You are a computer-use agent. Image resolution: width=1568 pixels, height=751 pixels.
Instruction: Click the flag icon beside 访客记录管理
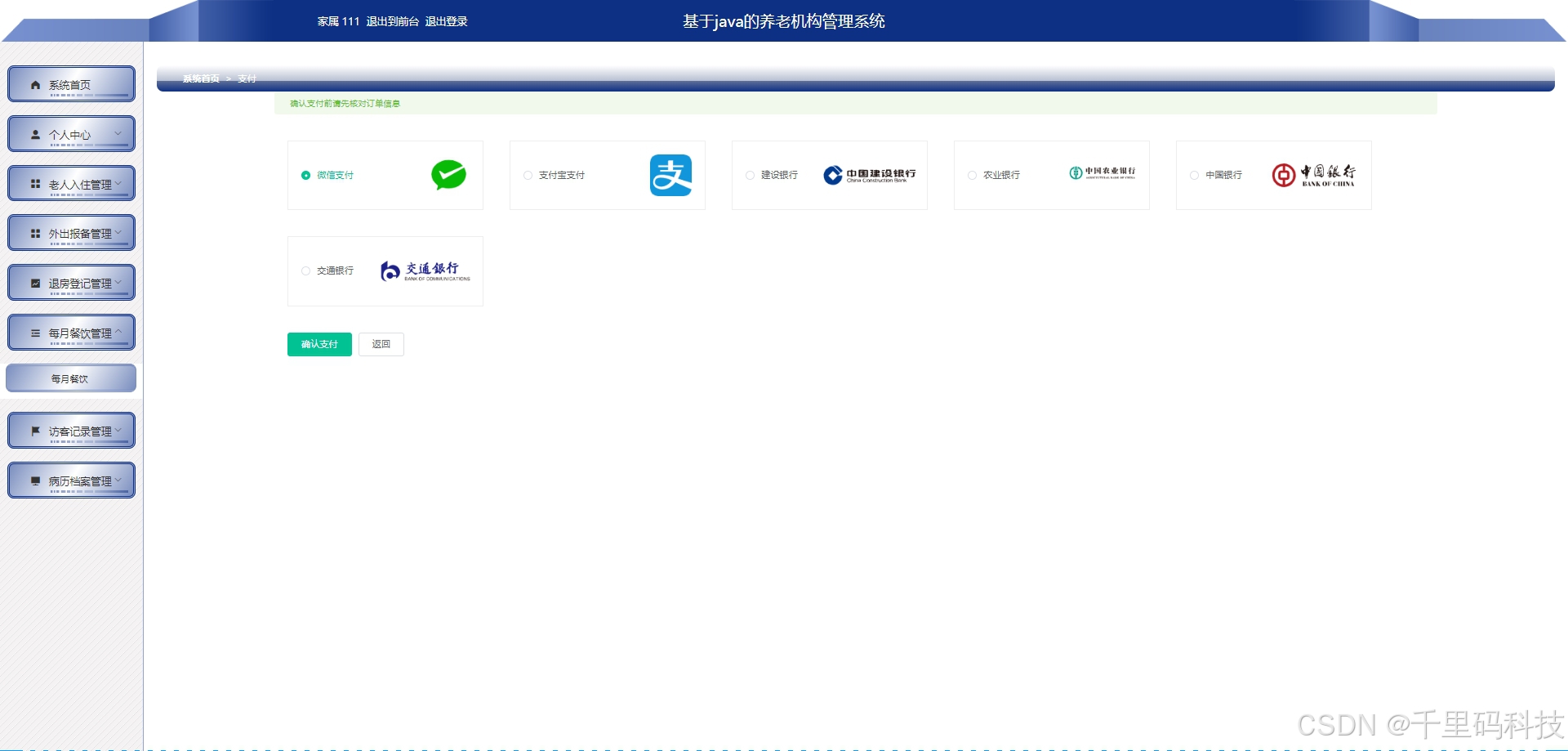35,431
